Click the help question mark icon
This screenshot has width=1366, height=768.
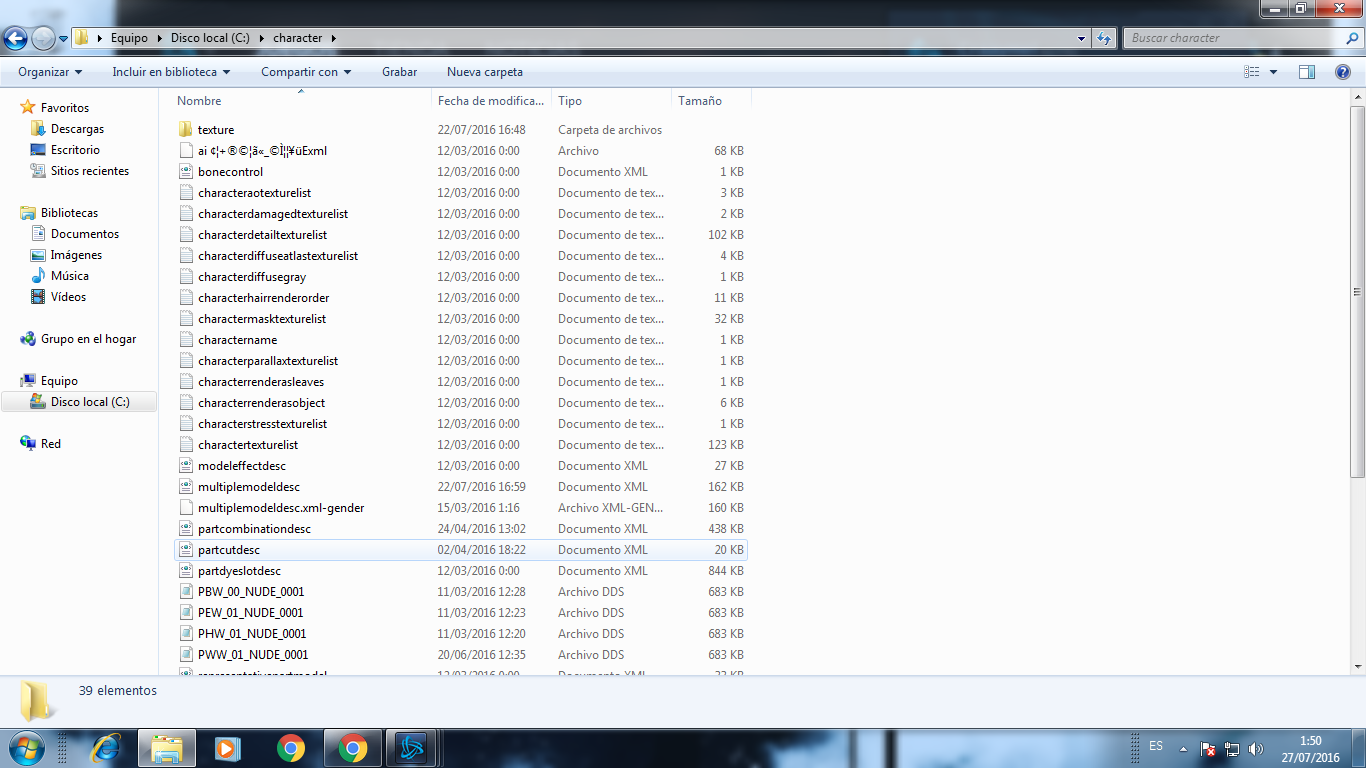coord(1343,72)
